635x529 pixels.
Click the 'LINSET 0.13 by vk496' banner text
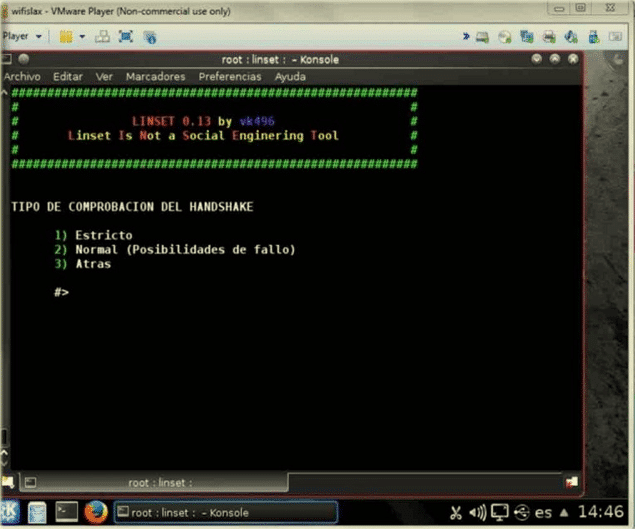point(203,121)
